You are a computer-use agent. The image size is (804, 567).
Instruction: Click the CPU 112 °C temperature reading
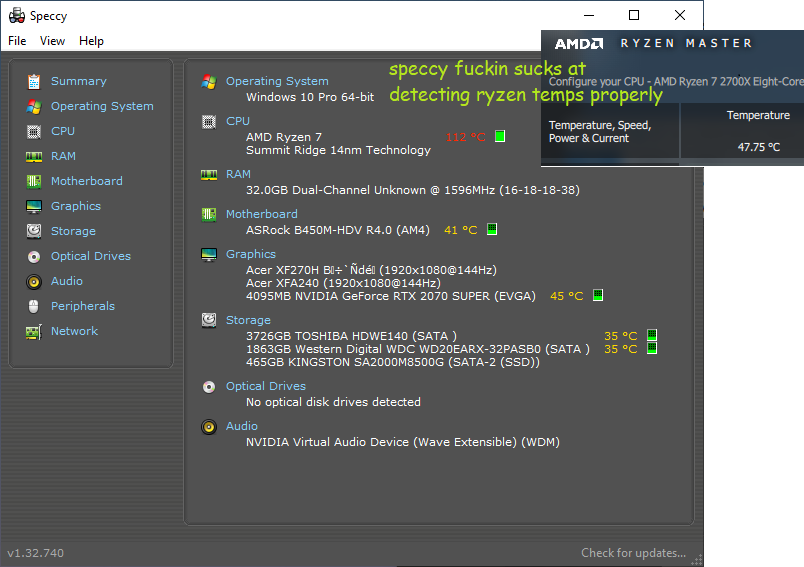[466, 137]
